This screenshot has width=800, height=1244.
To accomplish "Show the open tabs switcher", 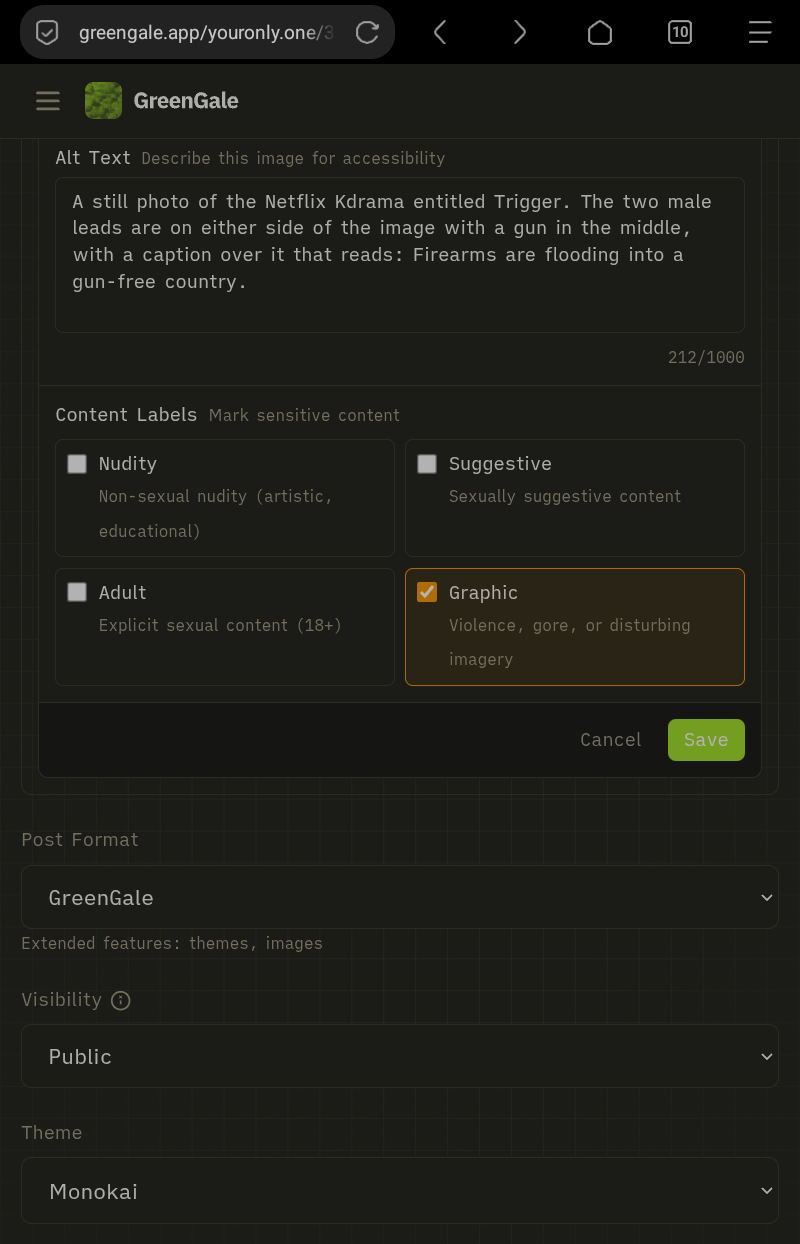I will (679, 33).
